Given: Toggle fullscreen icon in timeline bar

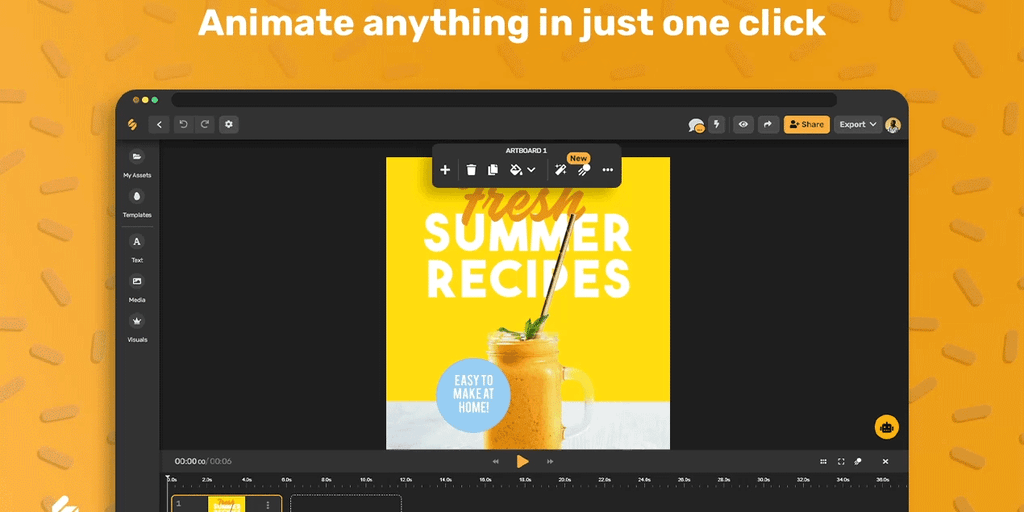Looking at the screenshot, I should [841, 461].
